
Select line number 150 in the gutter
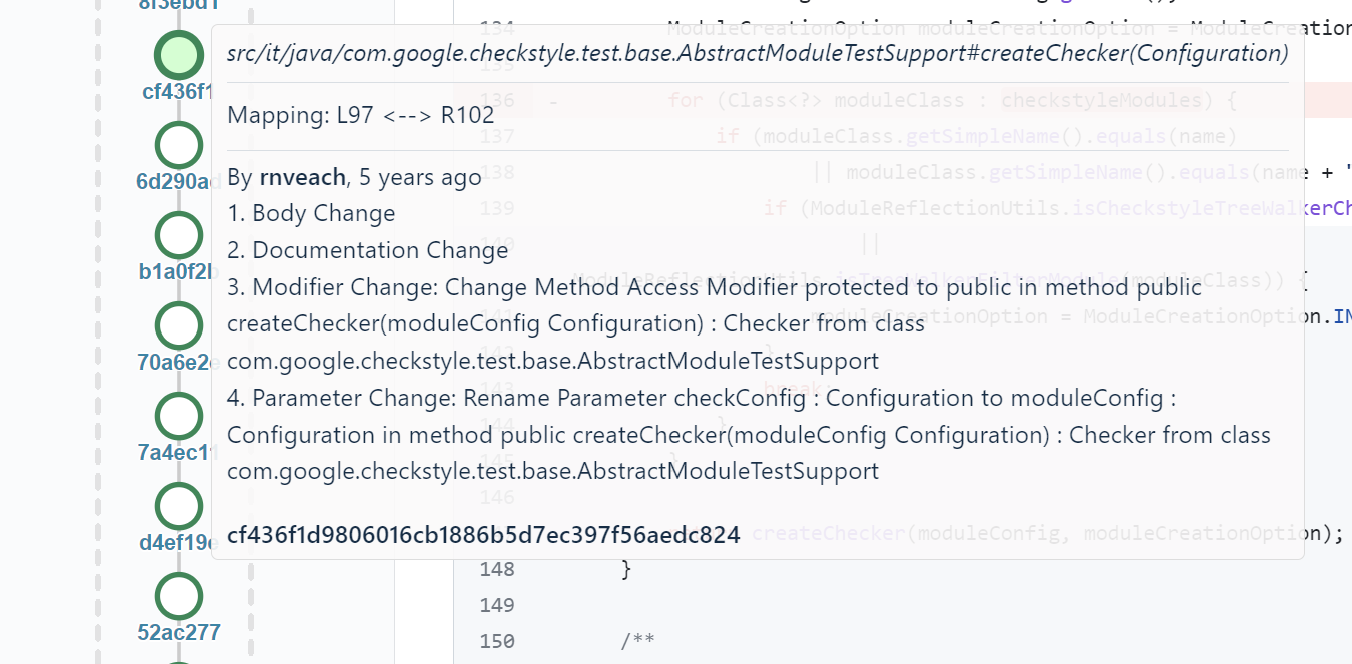pos(497,641)
